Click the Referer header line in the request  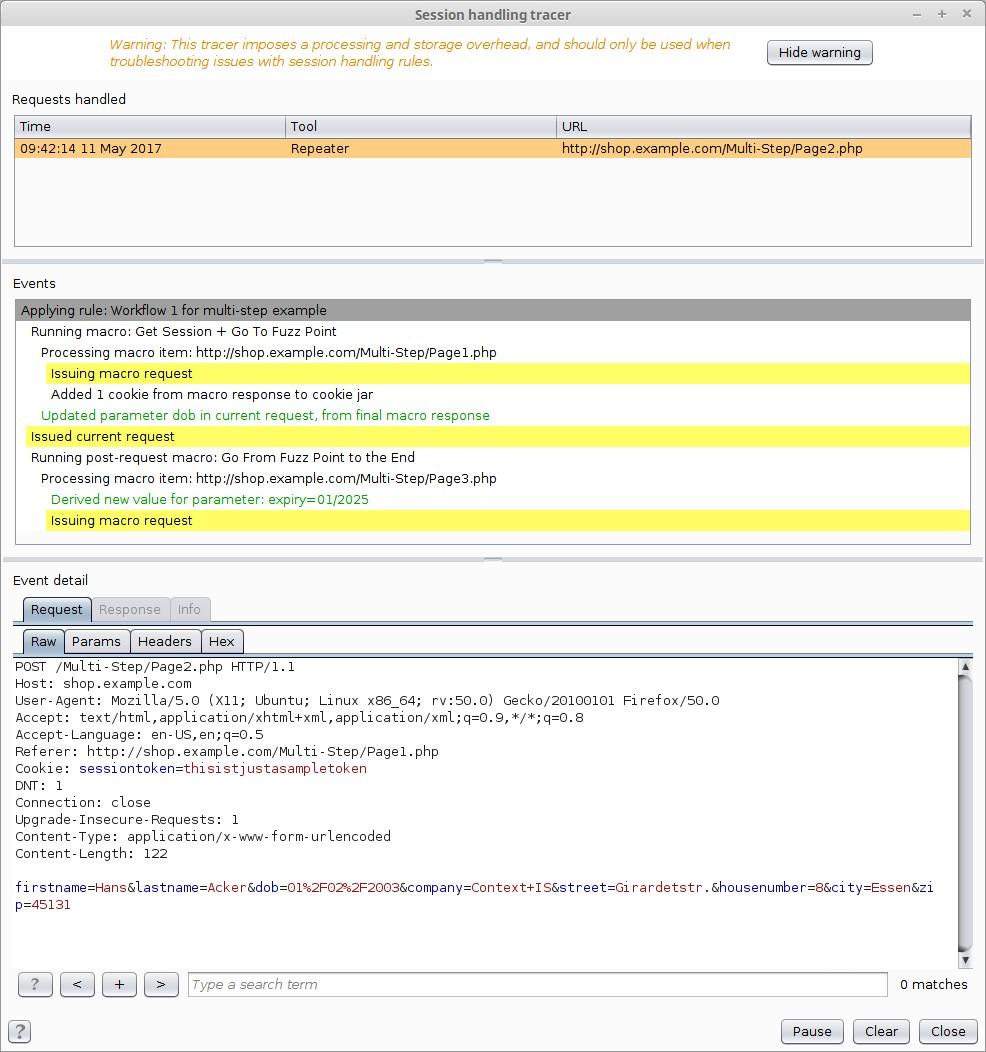(227, 751)
